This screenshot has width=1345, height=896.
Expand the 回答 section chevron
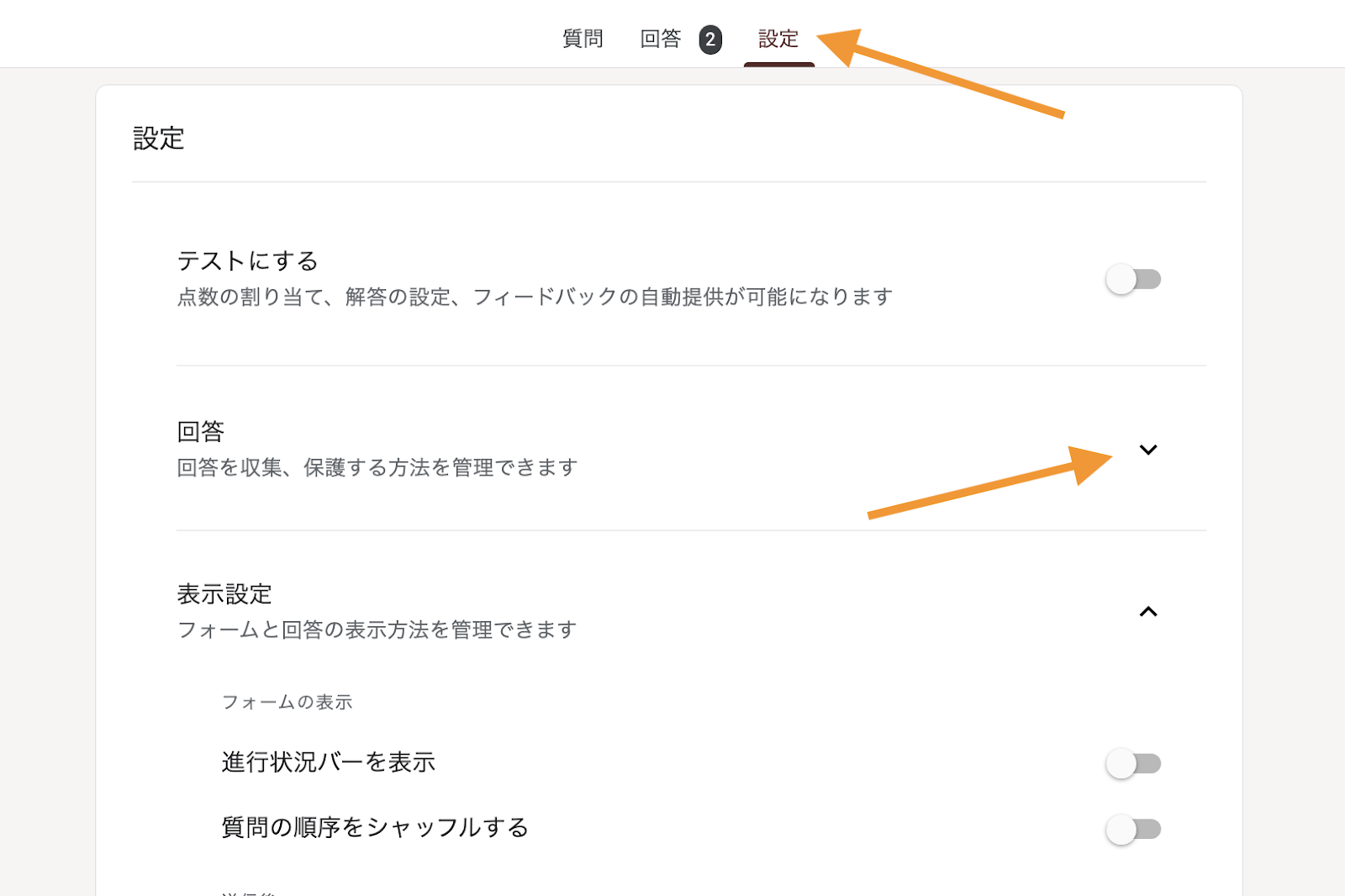(1147, 450)
